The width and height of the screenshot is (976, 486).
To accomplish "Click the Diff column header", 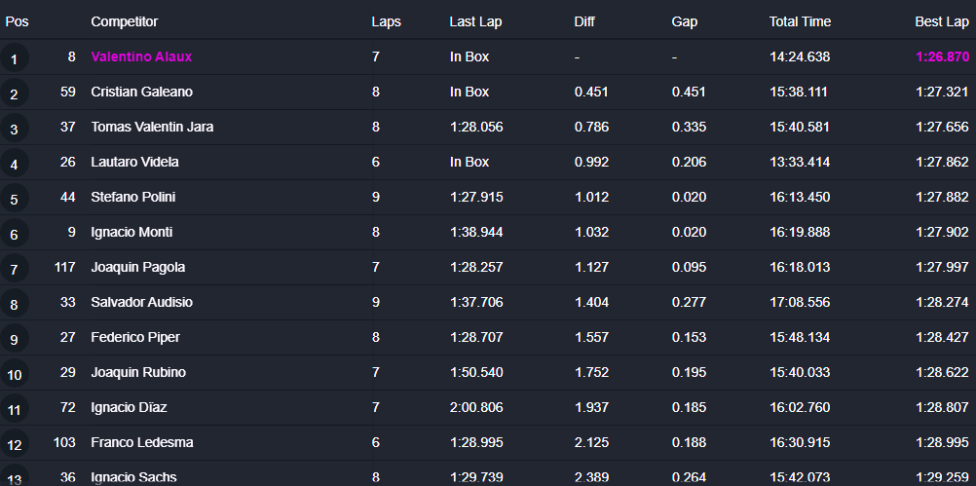I will [584, 22].
